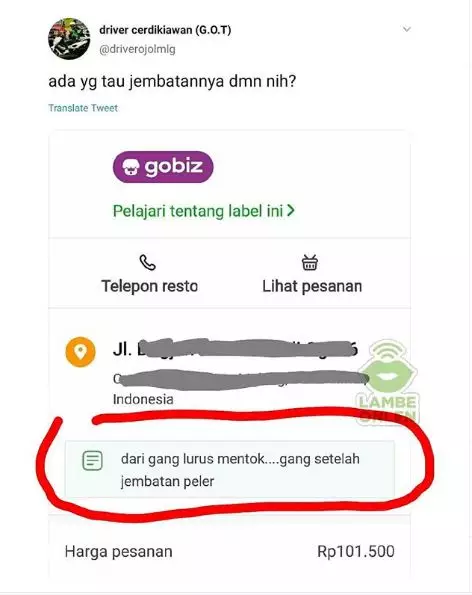Viewport: 472px width, 595px height.
Task: Tap the purple gobiz label badge
Action: point(163,167)
